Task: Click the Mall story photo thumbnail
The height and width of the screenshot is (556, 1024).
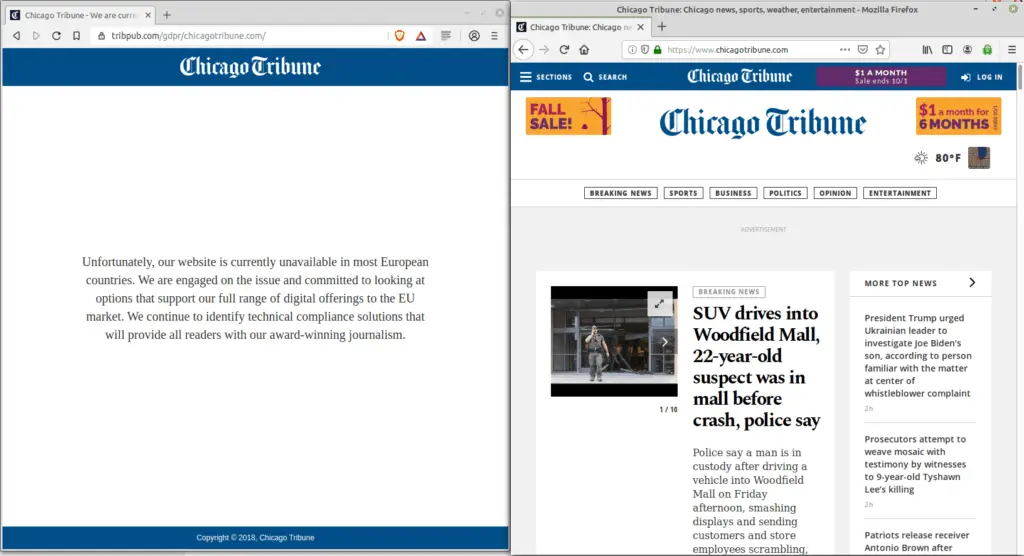Action: click(x=614, y=341)
